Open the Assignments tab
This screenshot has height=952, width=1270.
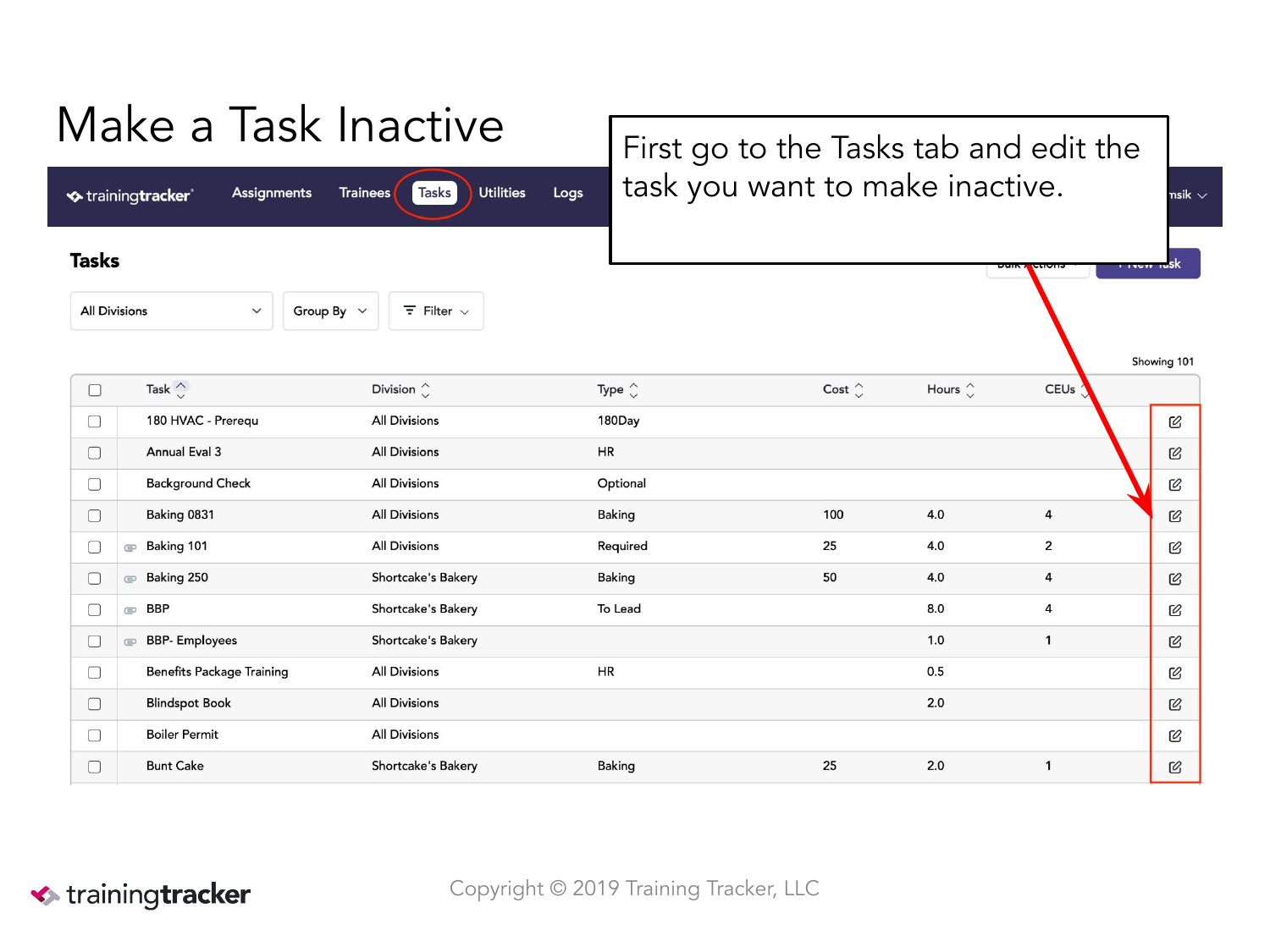(x=272, y=193)
